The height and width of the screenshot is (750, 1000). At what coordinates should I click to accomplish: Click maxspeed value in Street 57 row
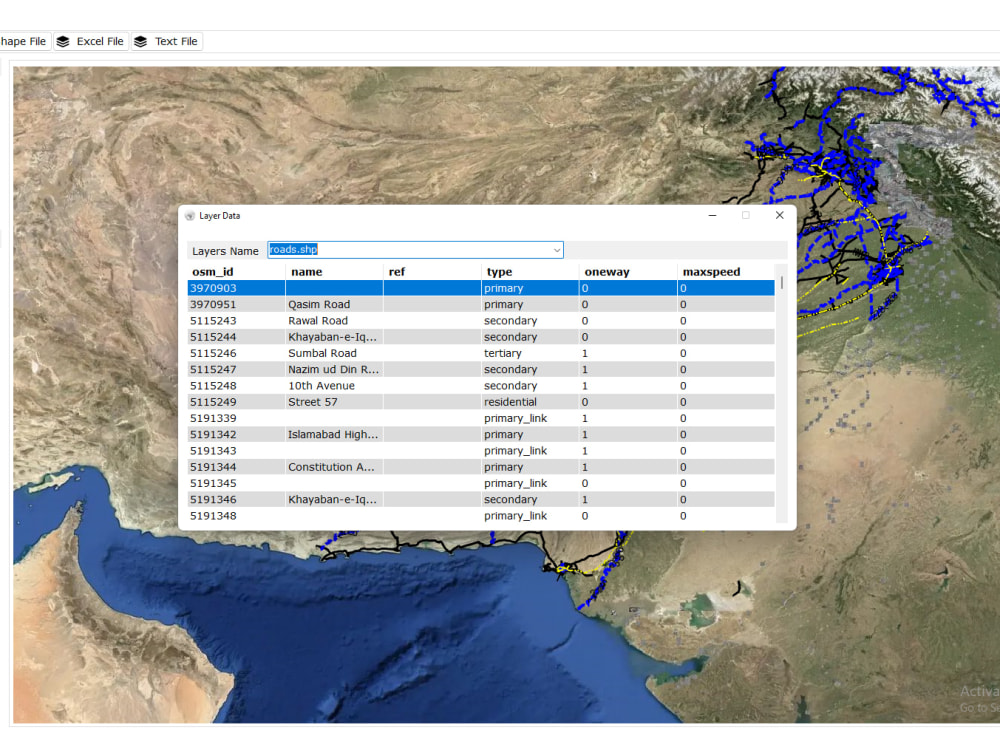point(726,402)
